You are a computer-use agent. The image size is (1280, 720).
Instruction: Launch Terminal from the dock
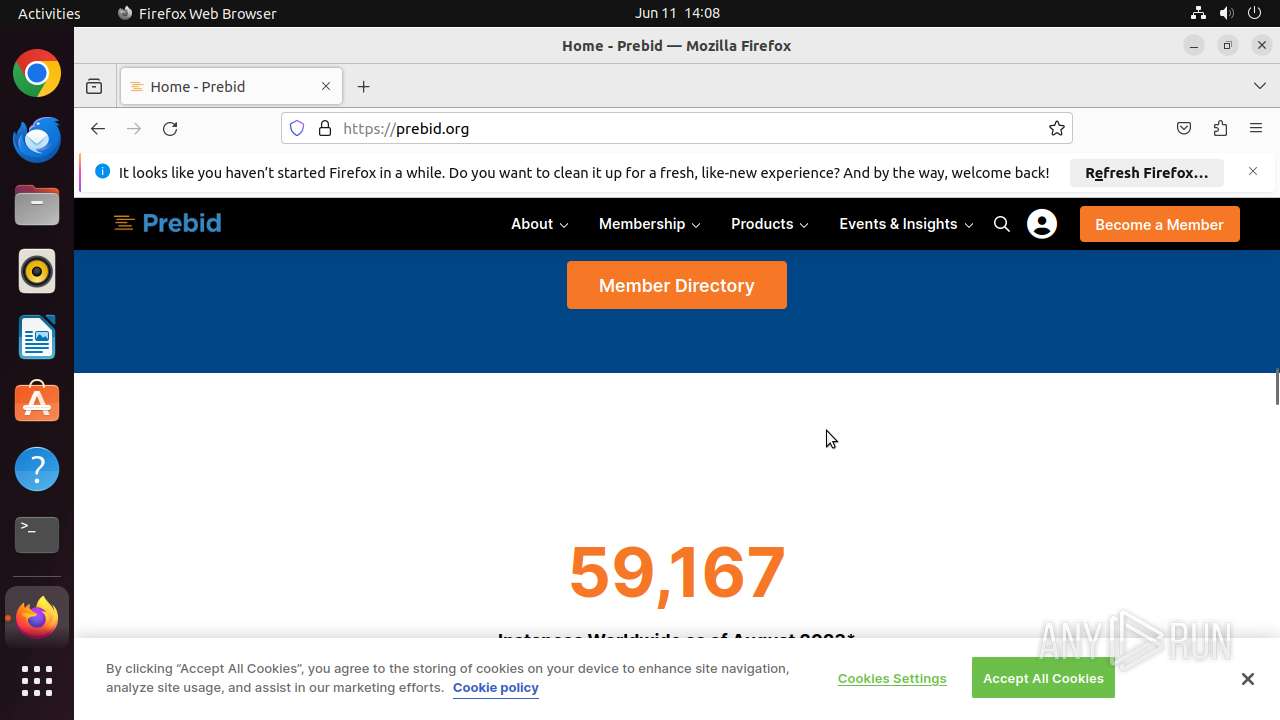[37, 535]
